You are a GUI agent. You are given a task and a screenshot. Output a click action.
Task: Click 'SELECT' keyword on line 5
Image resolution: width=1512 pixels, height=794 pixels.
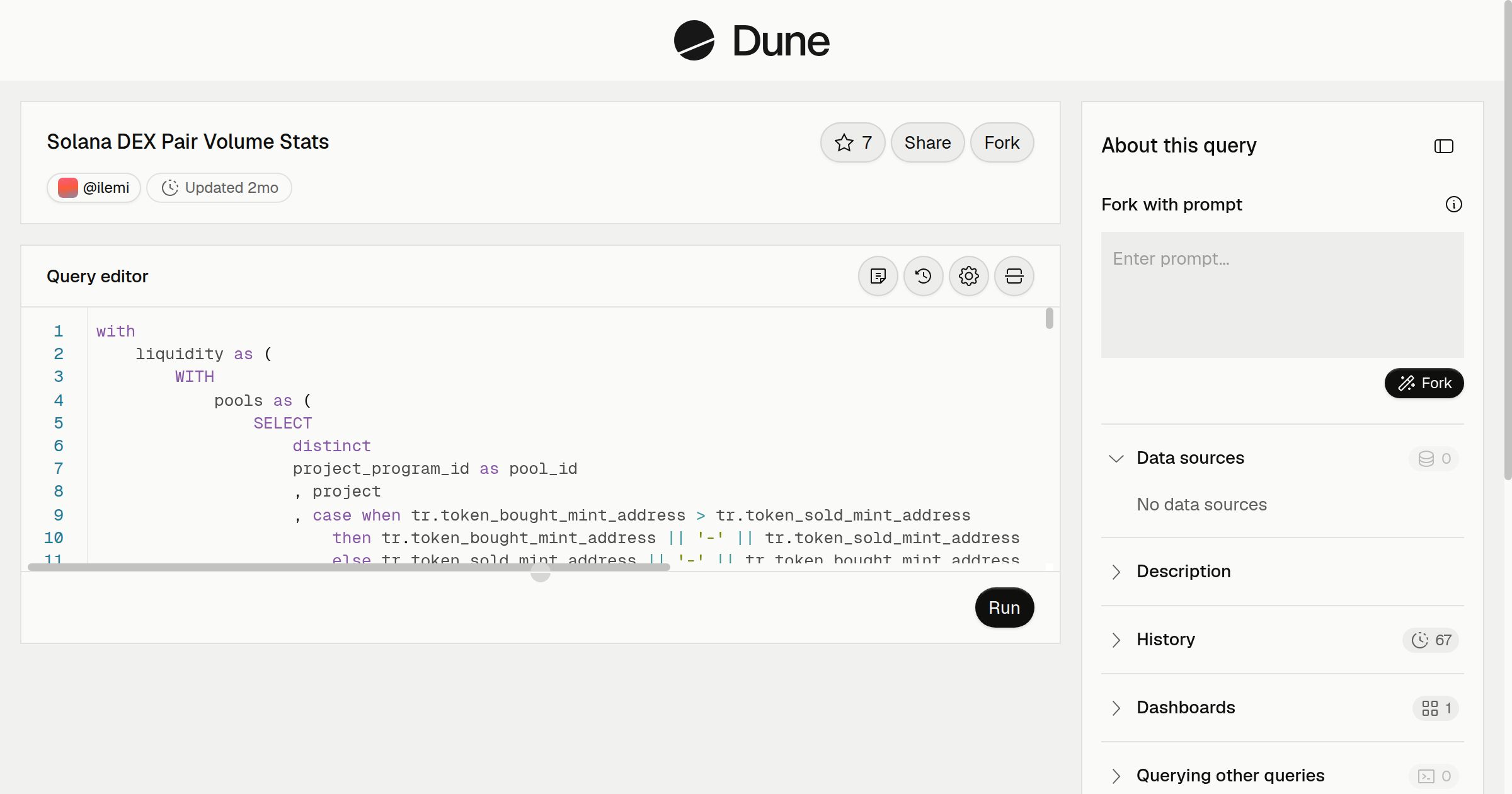pos(282,423)
